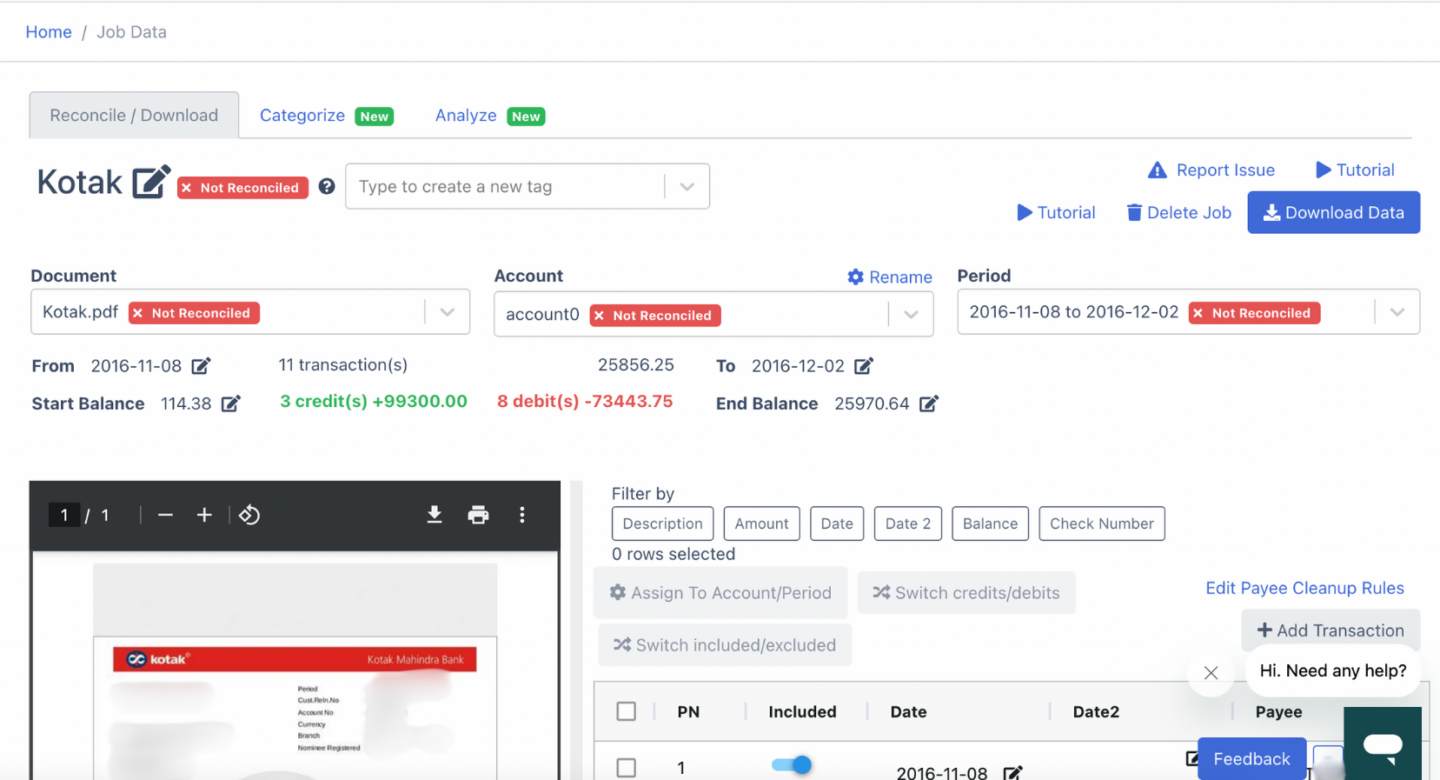Click Assign To Account/Period button
Screen dimensions: 1440x780
(x=721, y=593)
